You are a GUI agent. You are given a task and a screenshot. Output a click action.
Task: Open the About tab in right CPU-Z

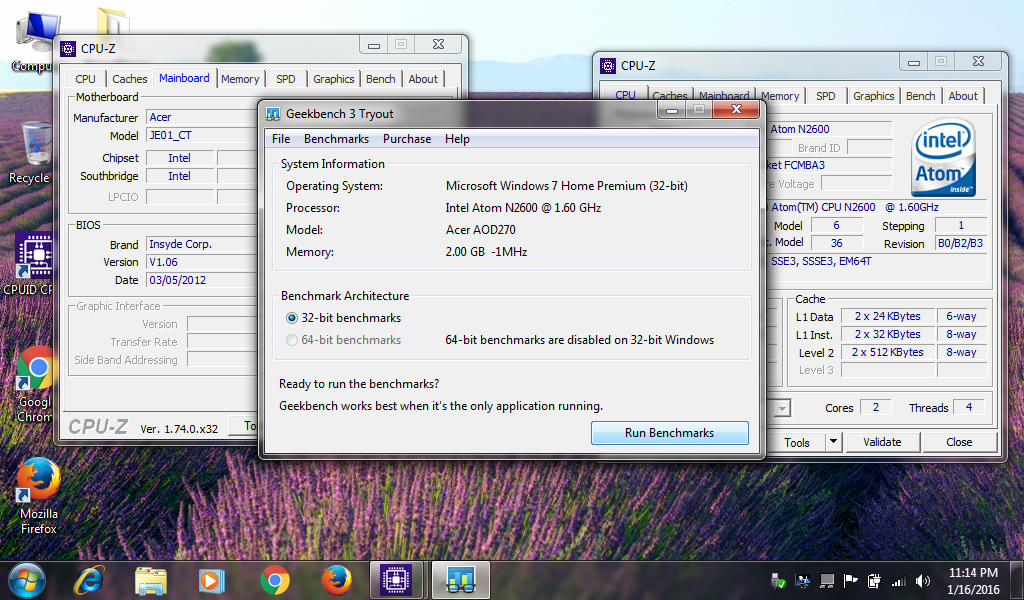(x=963, y=96)
